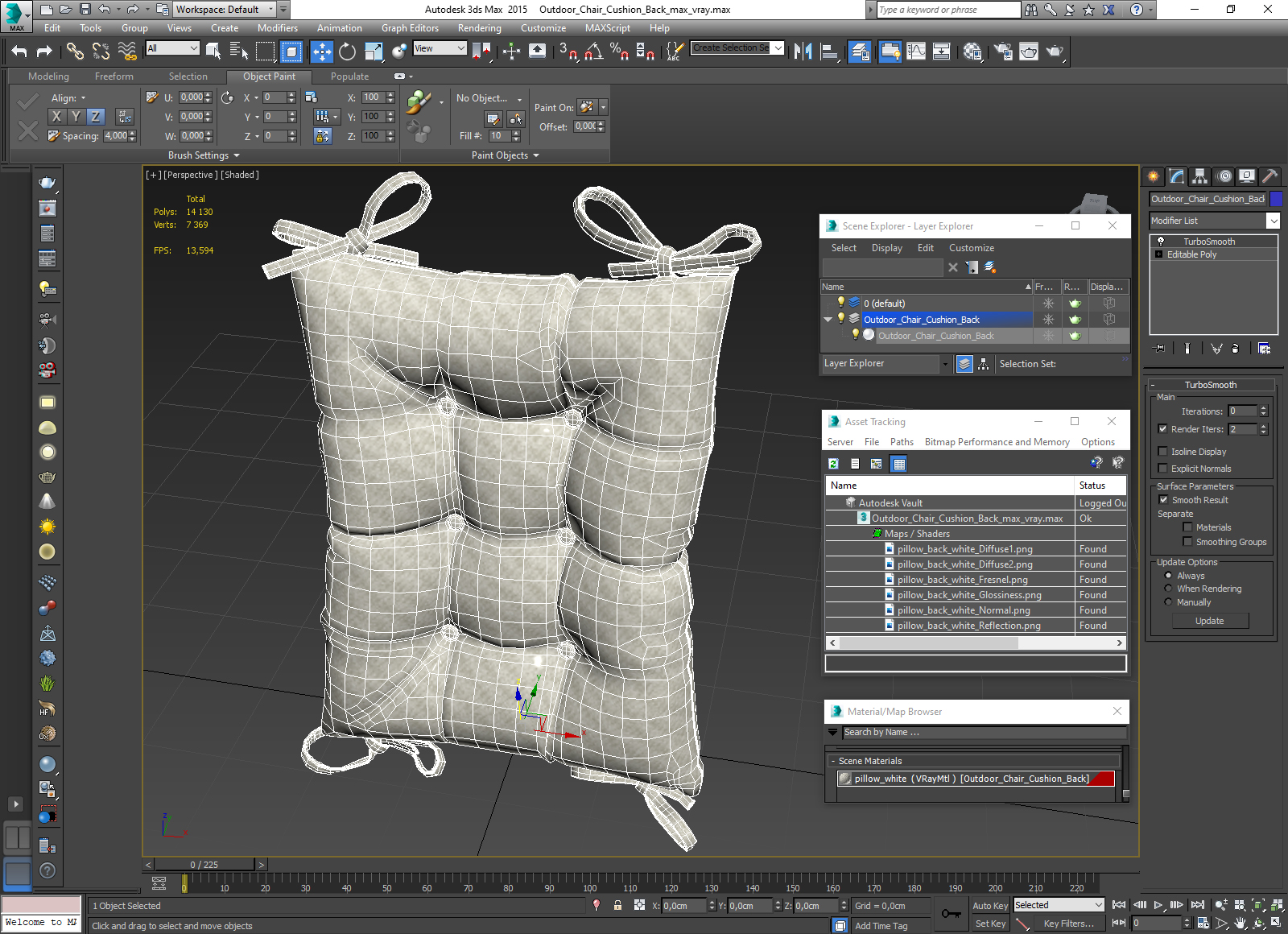Viewport: 1288px width, 934px height.
Task: Open Render Setup from toolbar
Action: click(1003, 52)
